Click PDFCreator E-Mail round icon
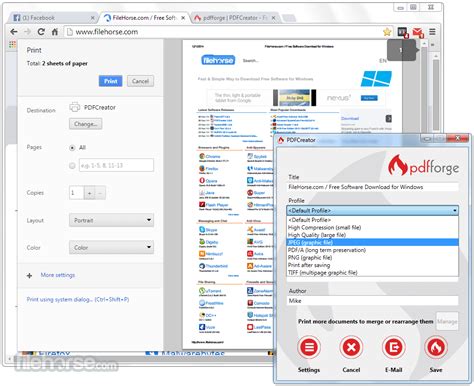Image resolution: width=474 pixels, height=386 pixels. (x=393, y=347)
